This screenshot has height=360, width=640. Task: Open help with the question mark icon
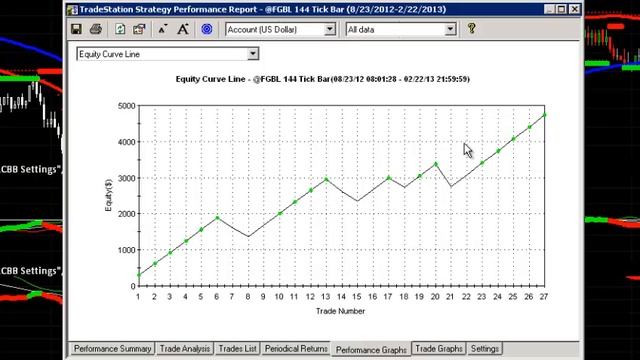coord(471,28)
